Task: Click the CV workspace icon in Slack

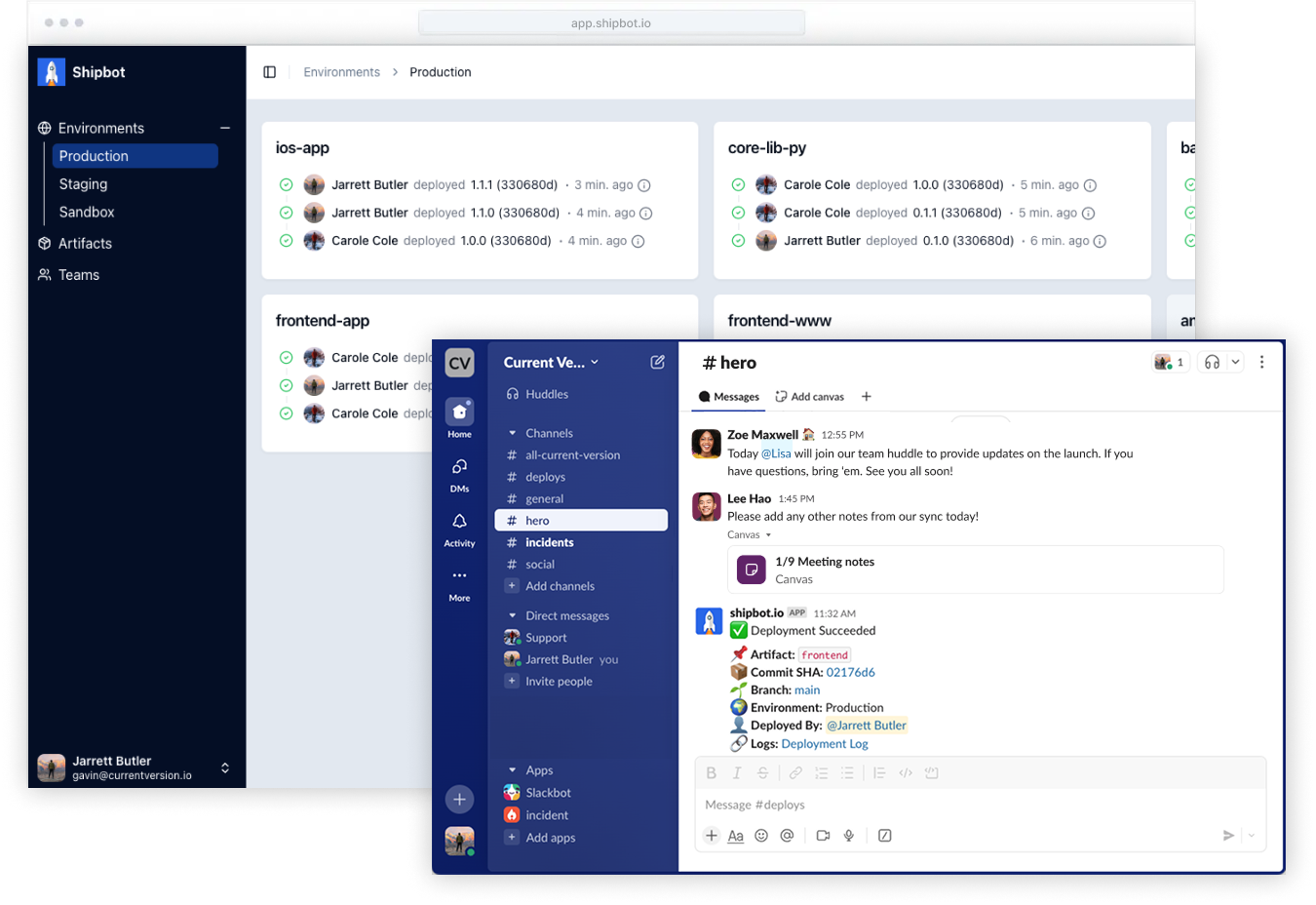Action: (x=460, y=363)
